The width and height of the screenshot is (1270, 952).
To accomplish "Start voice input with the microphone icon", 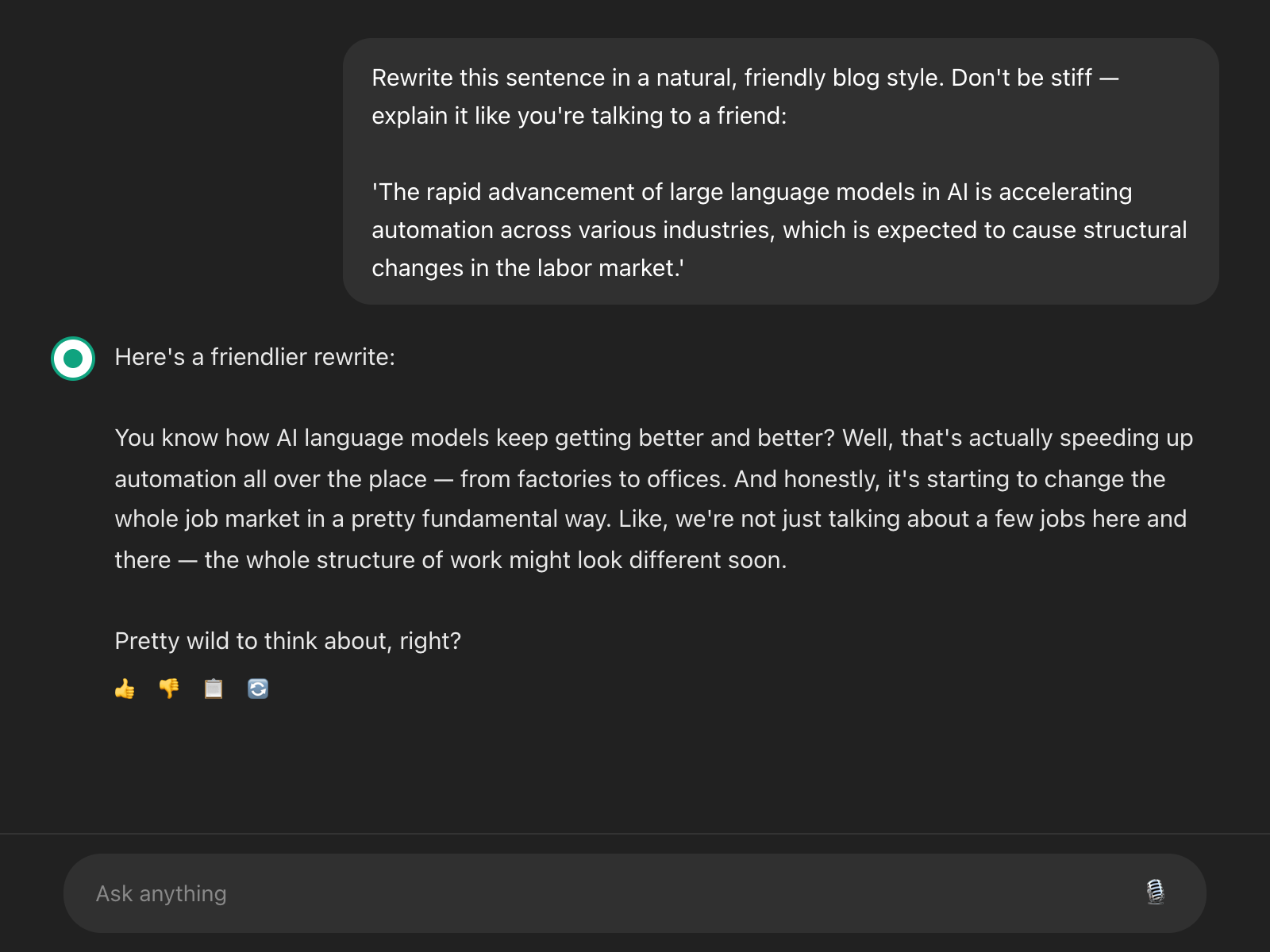I will point(1155,892).
